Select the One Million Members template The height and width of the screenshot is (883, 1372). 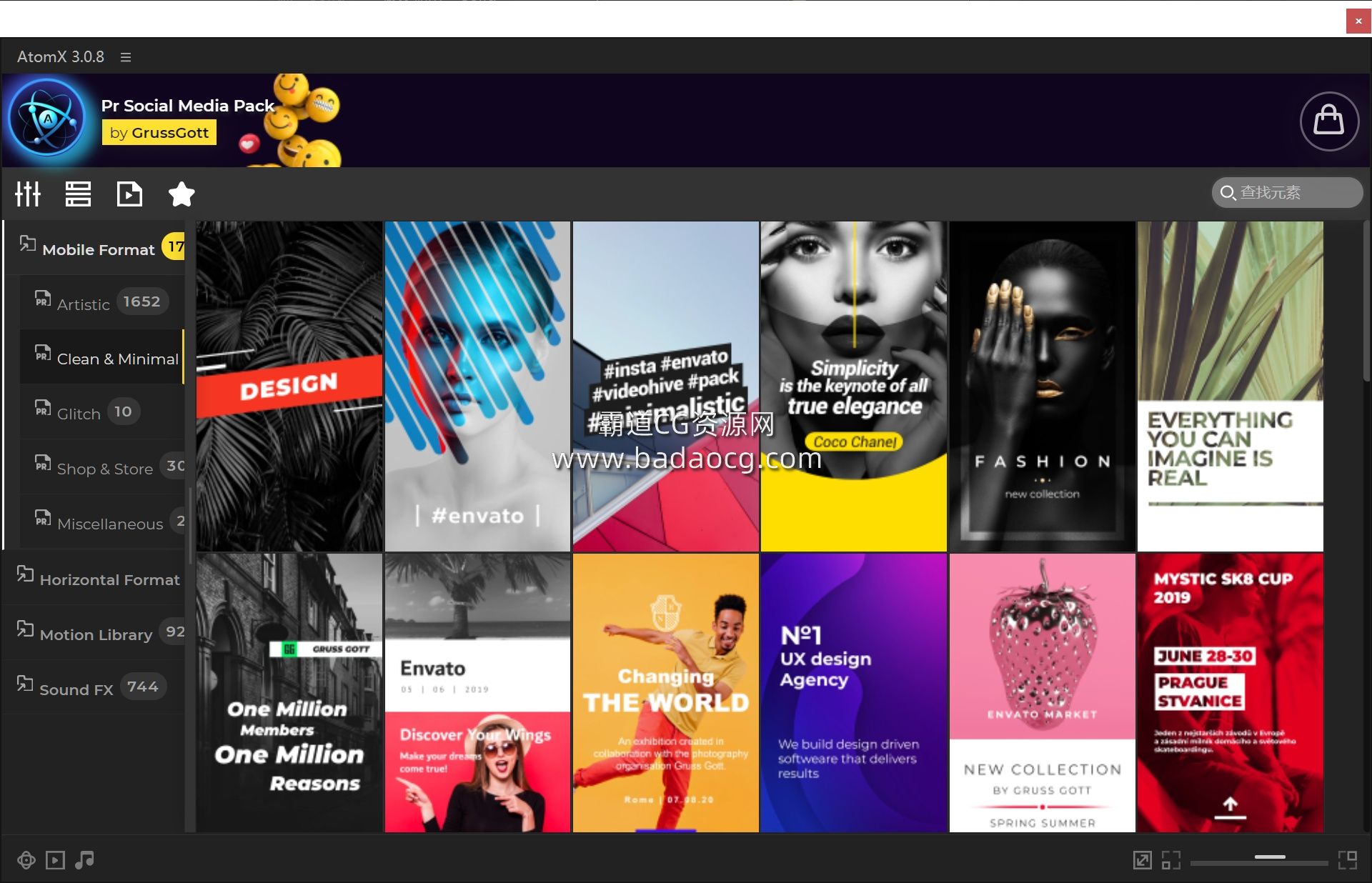click(x=289, y=693)
